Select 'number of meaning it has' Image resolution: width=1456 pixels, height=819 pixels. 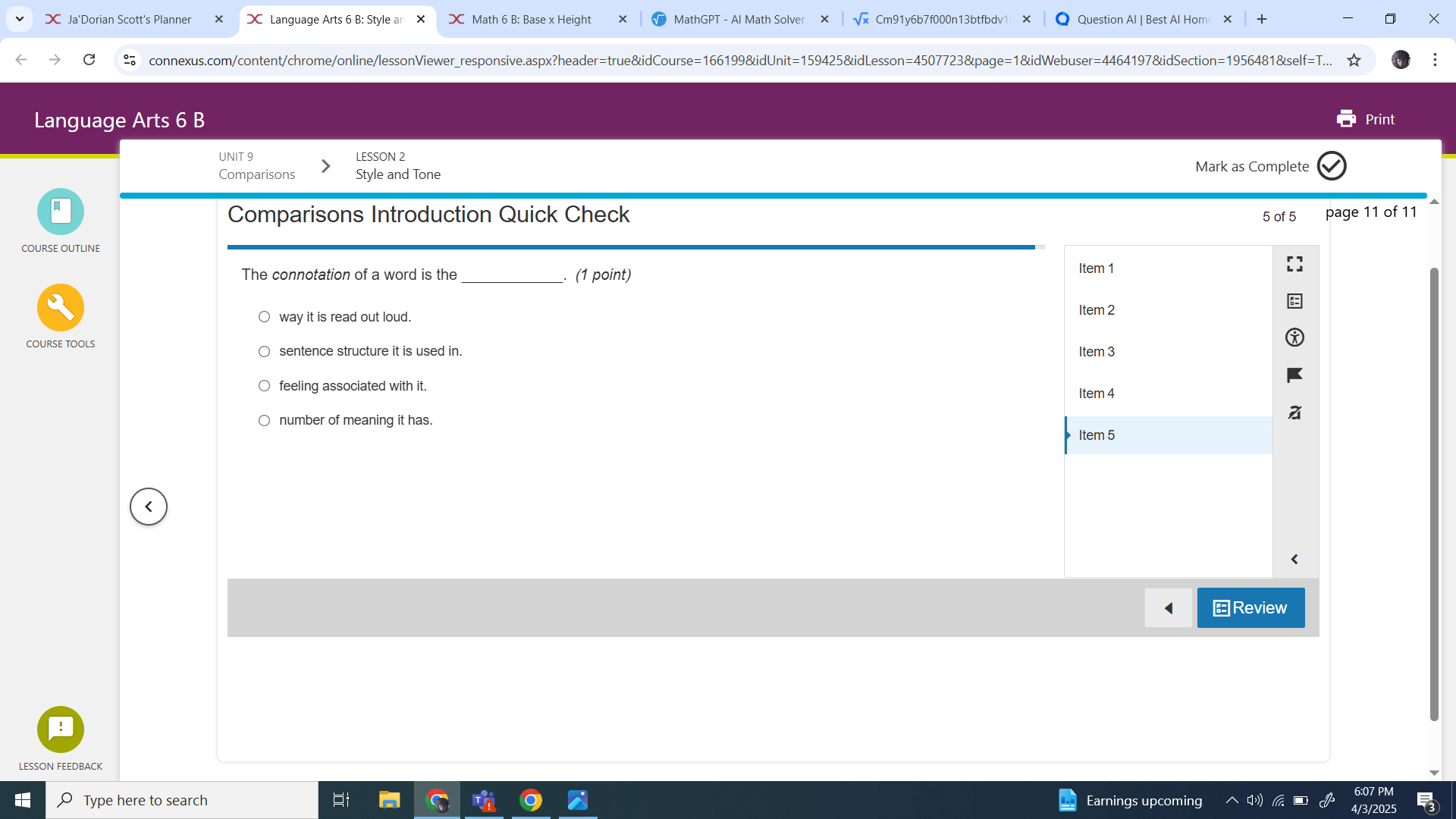click(x=264, y=420)
